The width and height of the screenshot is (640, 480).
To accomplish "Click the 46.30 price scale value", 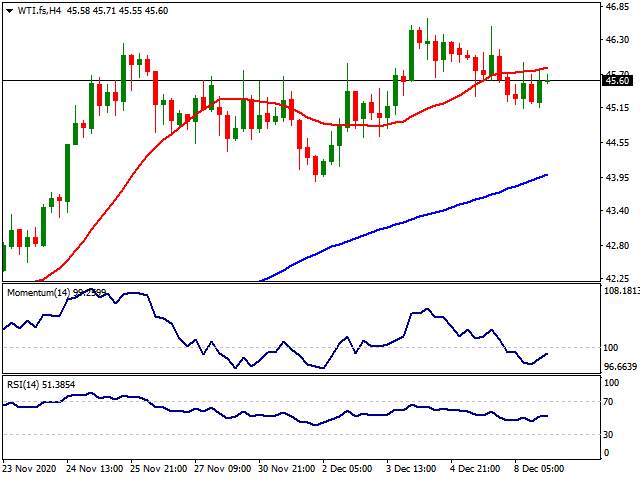I will tap(617, 40).
